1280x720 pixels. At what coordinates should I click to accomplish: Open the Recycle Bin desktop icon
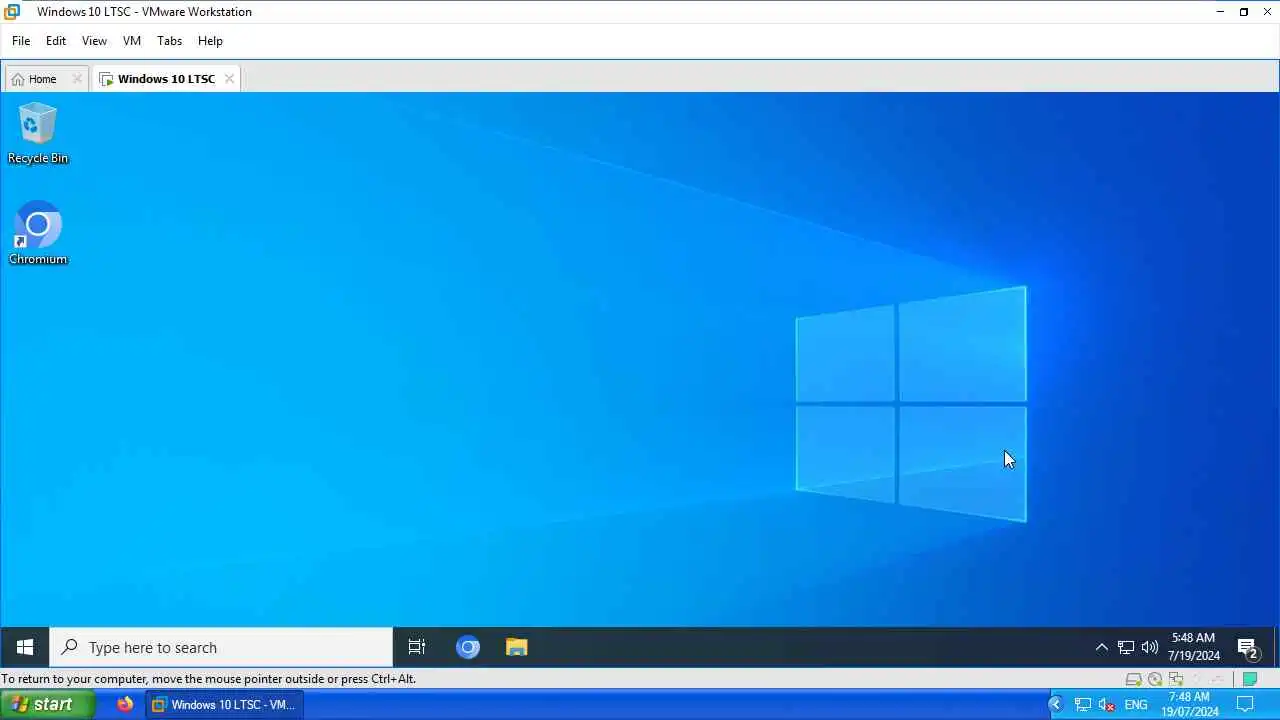point(38,133)
